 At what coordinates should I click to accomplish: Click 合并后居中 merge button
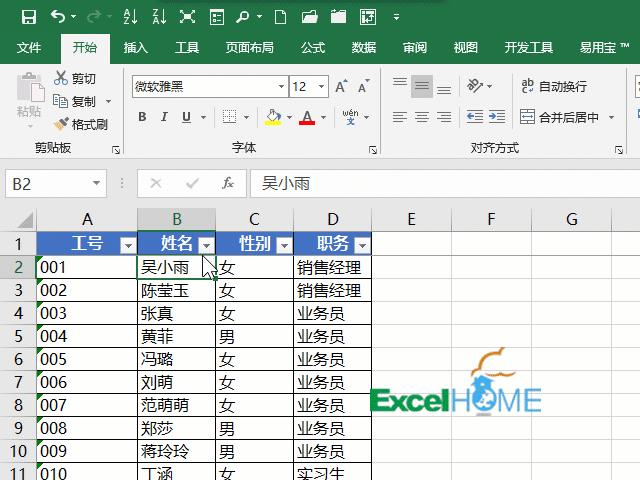coord(560,118)
